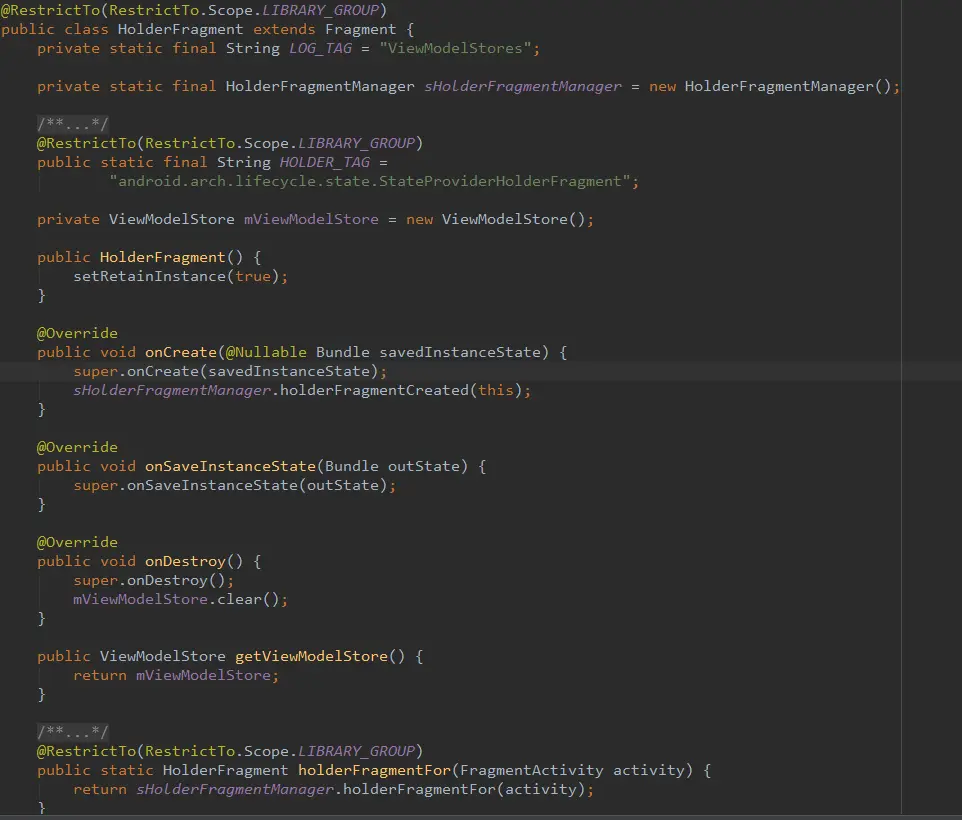Click super.onDestroy() call
The height and width of the screenshot is (820, 962).
(149, 581)
